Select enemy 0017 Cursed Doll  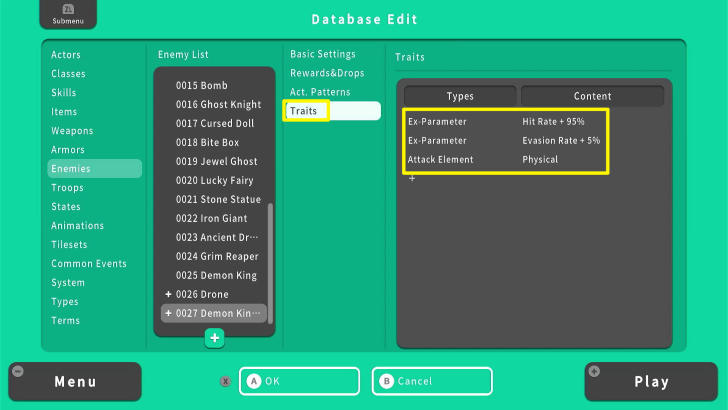click(x=214, y=124)
